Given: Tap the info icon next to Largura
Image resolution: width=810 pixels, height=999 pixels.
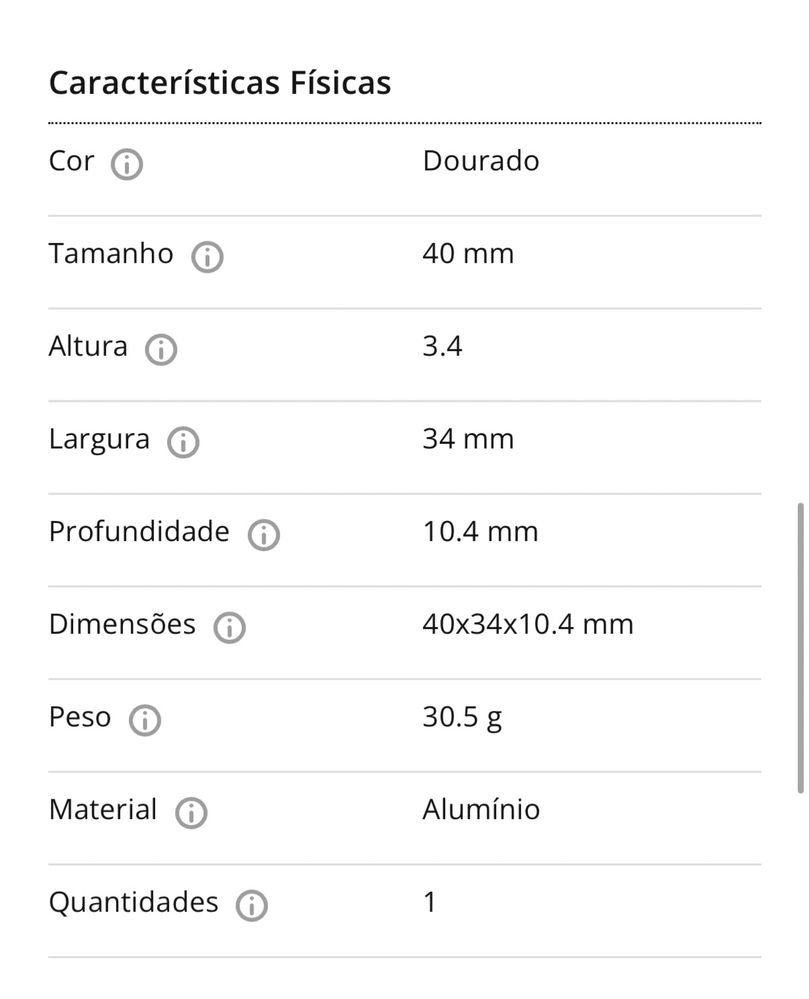Looking at the screenshot, I should pyautogui.click(x=184, y=442).
